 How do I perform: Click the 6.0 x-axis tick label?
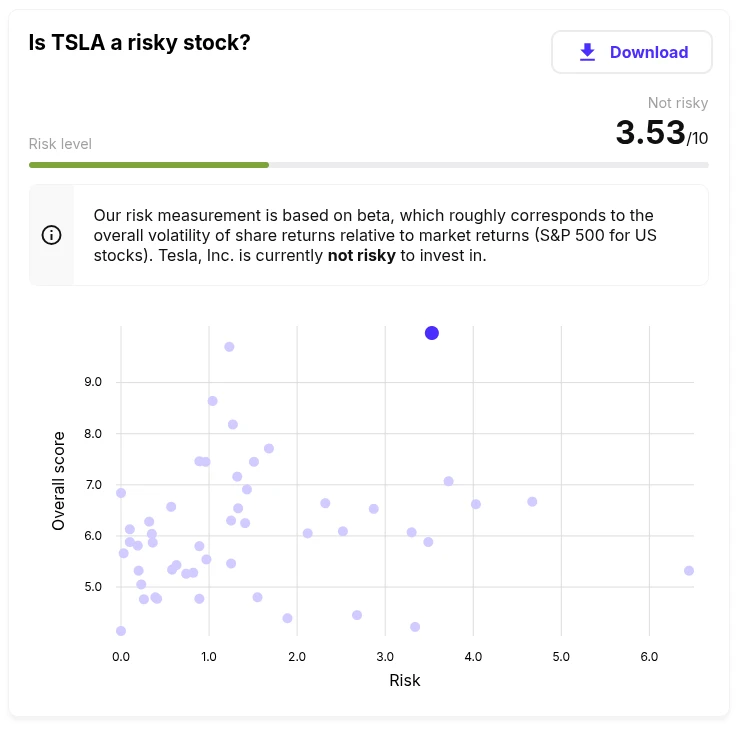click(x=649, y=657)
